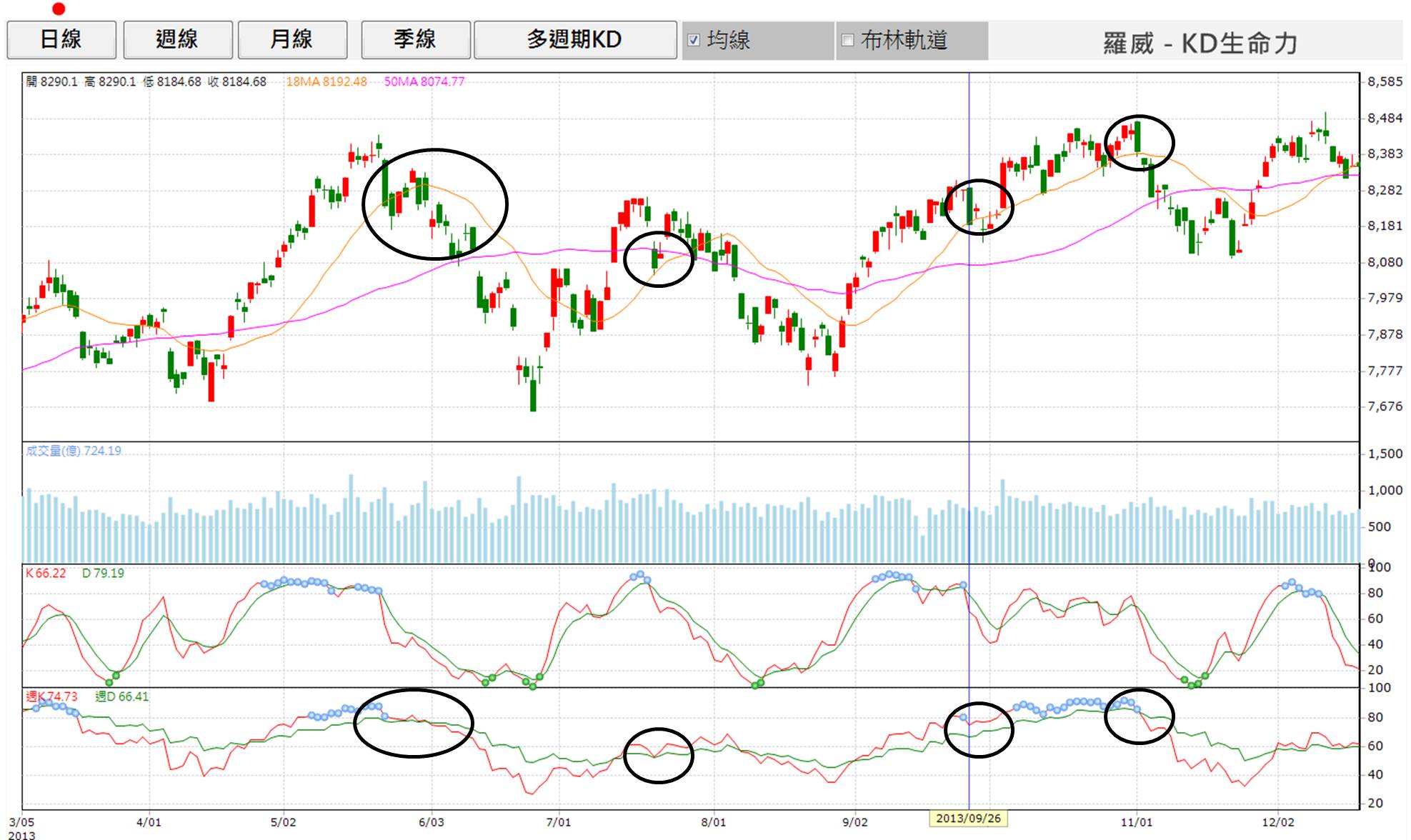Switch to the 週線 weekly chart
Viewport: 1411px width, 840px height.
(x=177, y=39)
